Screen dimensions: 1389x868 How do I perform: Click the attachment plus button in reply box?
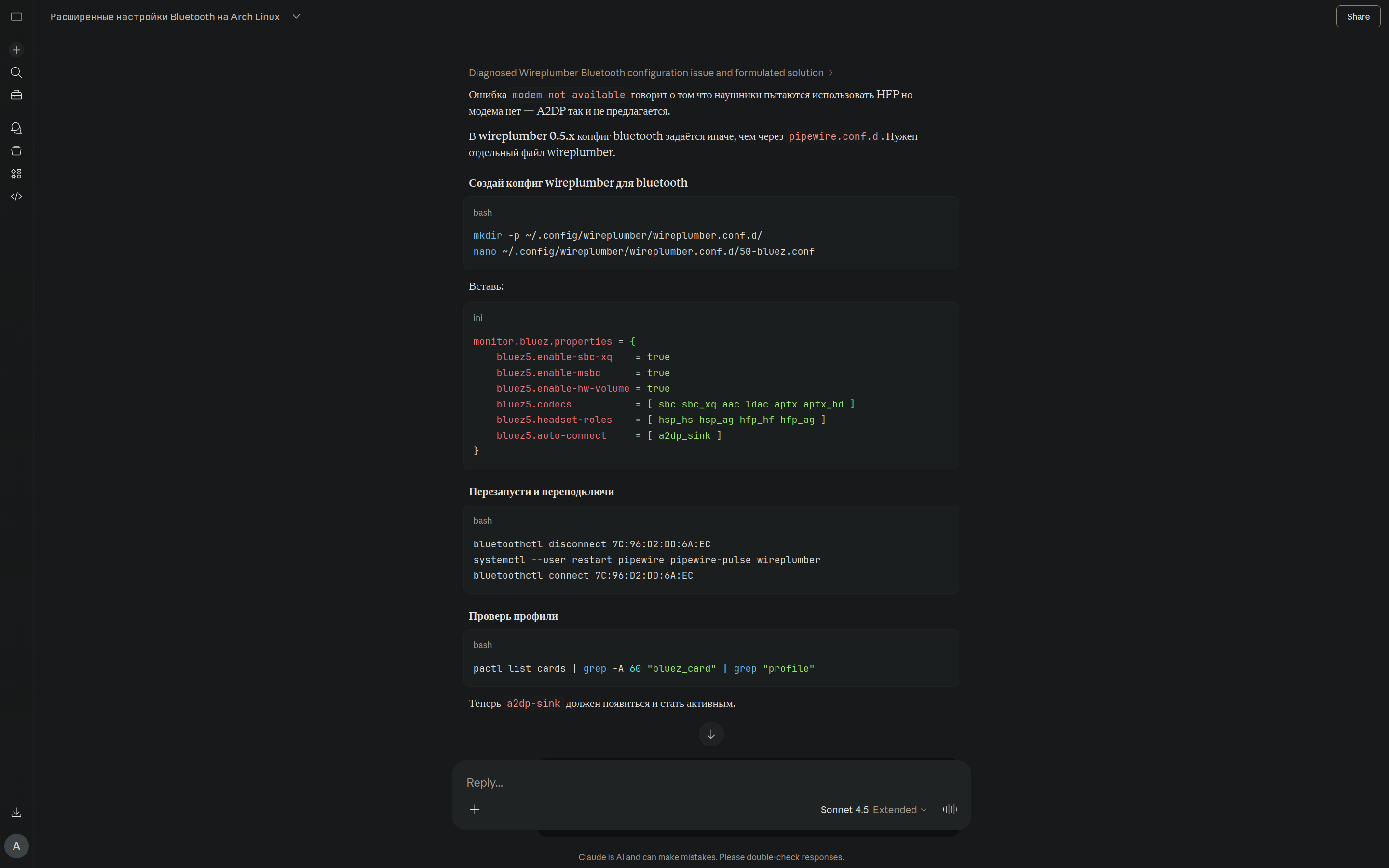[475, 810]
